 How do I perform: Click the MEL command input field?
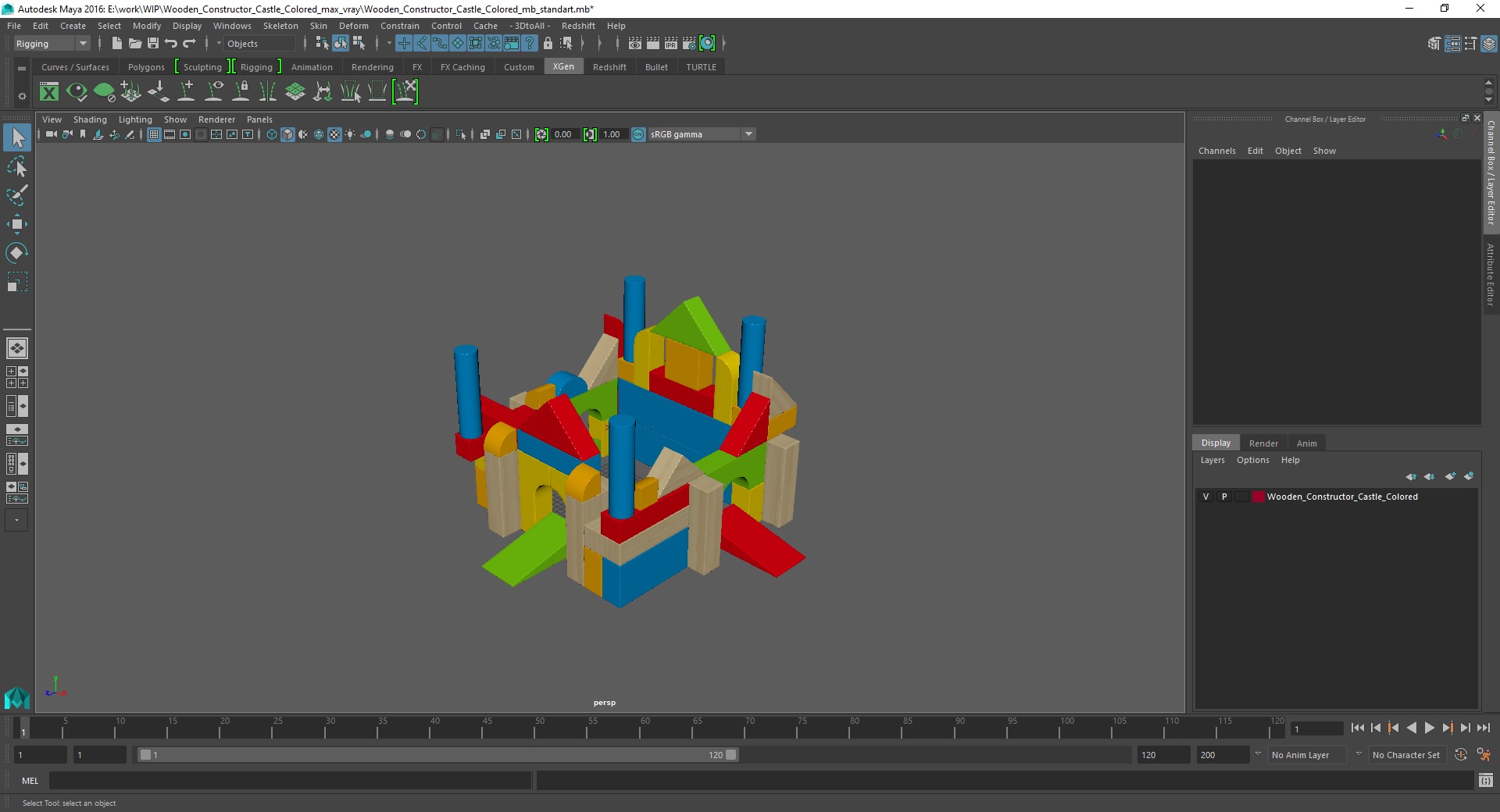pyautogui.click(x=291, y=780)
